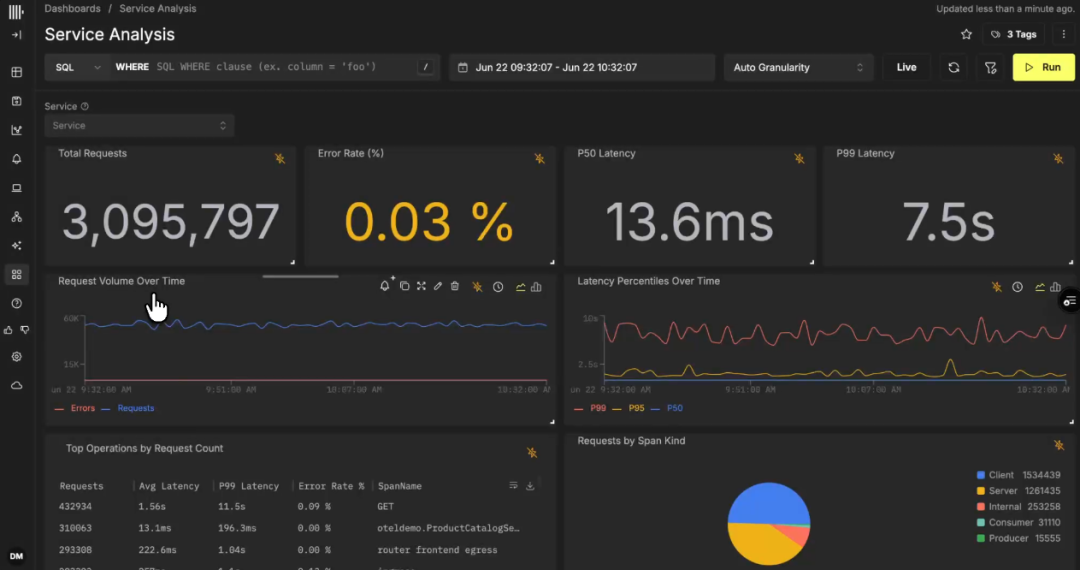
Task: Open the service map nodes sidebar icon
Action: point(17,217)
